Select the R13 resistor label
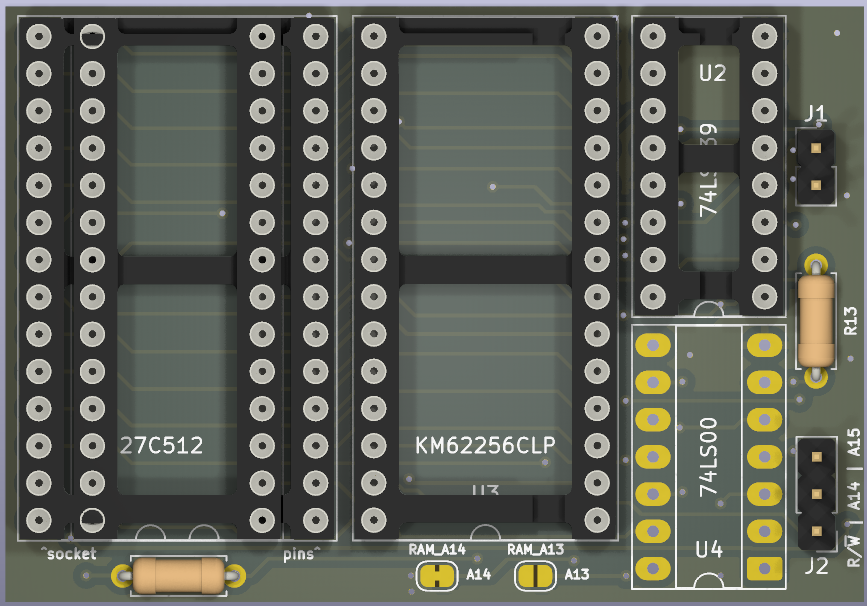The height and width of the screenshot is (606, 867). click(x=850, y=321)
